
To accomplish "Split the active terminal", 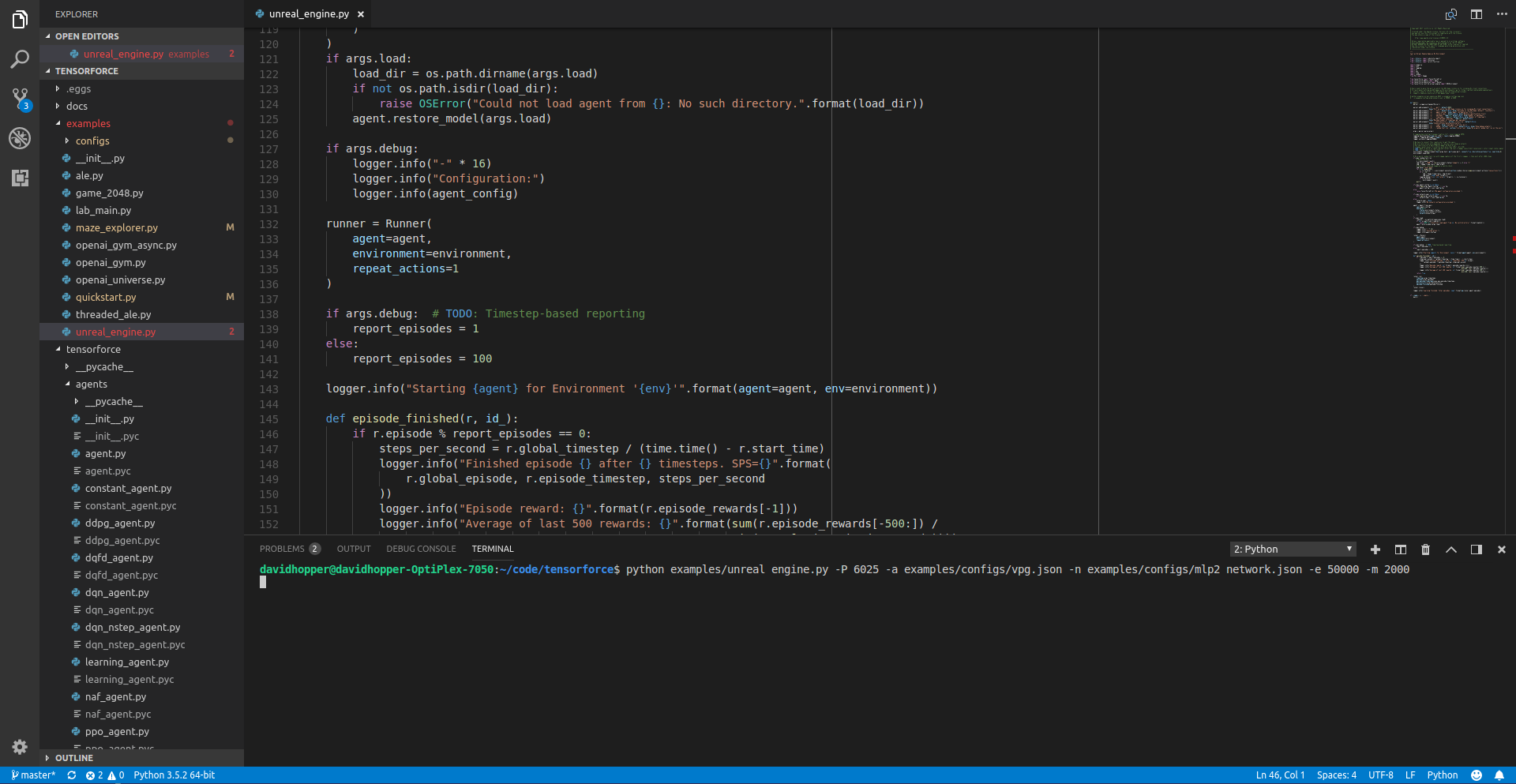I will tap(1400, 549).
